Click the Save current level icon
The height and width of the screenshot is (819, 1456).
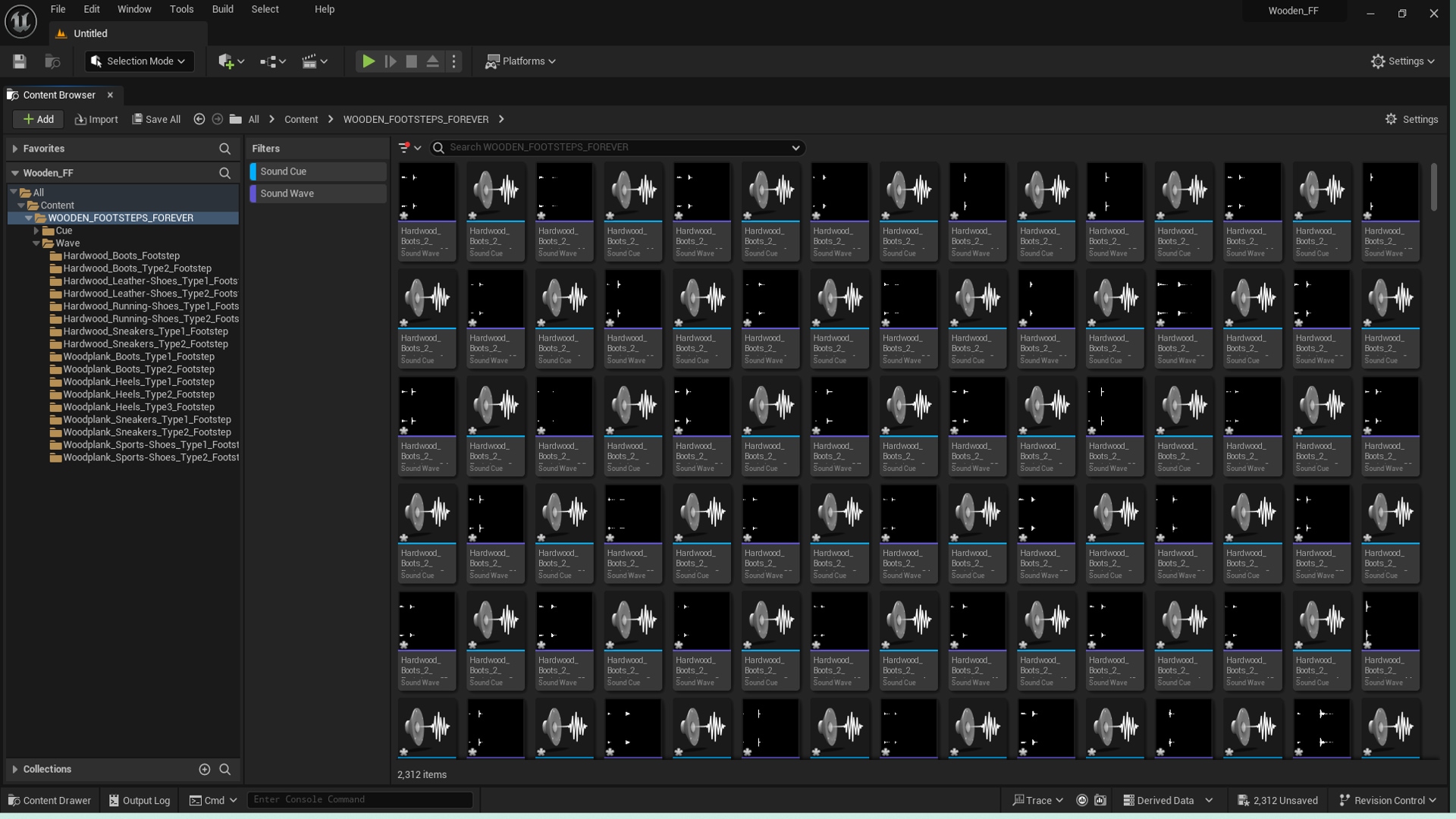coord(20,61)
